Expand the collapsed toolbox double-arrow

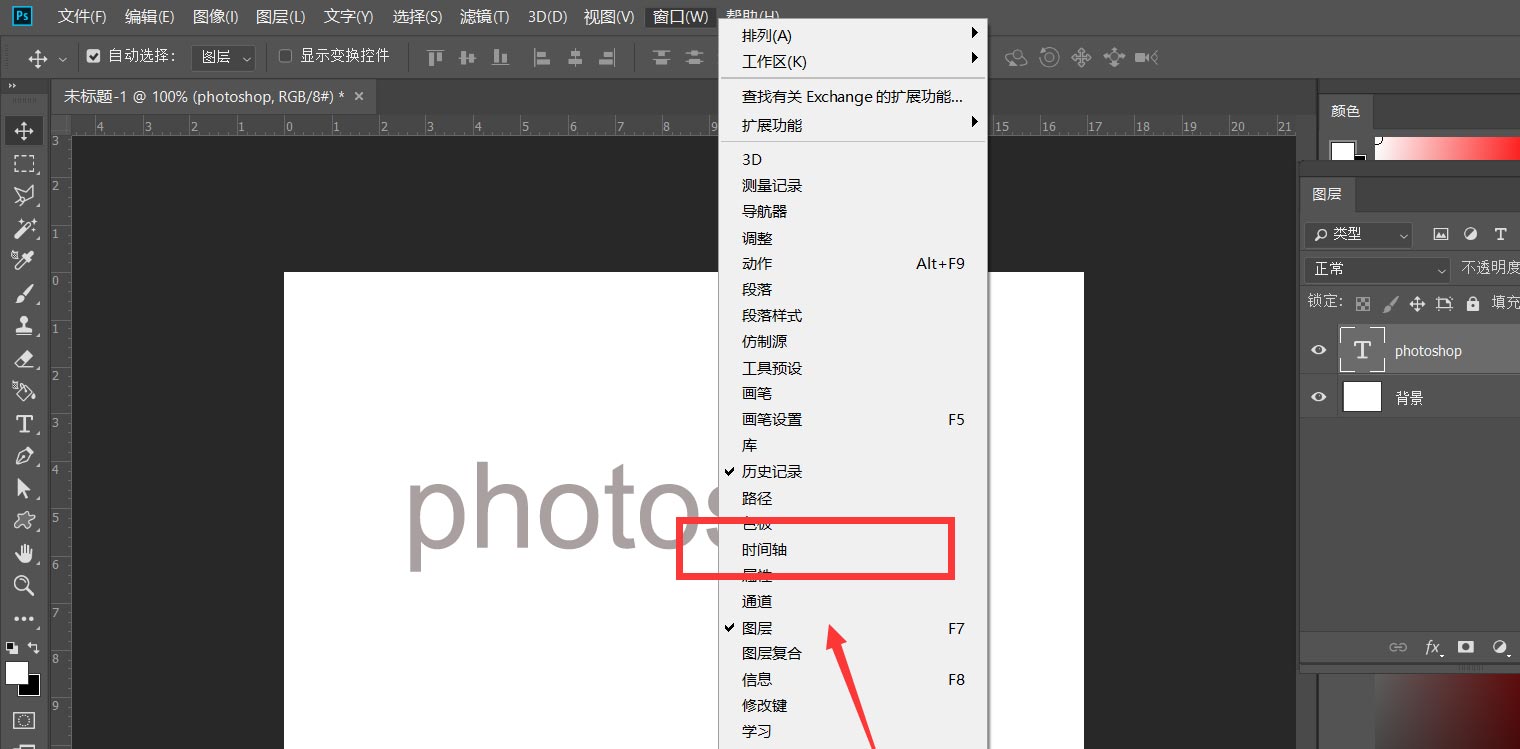click(13, 87)
